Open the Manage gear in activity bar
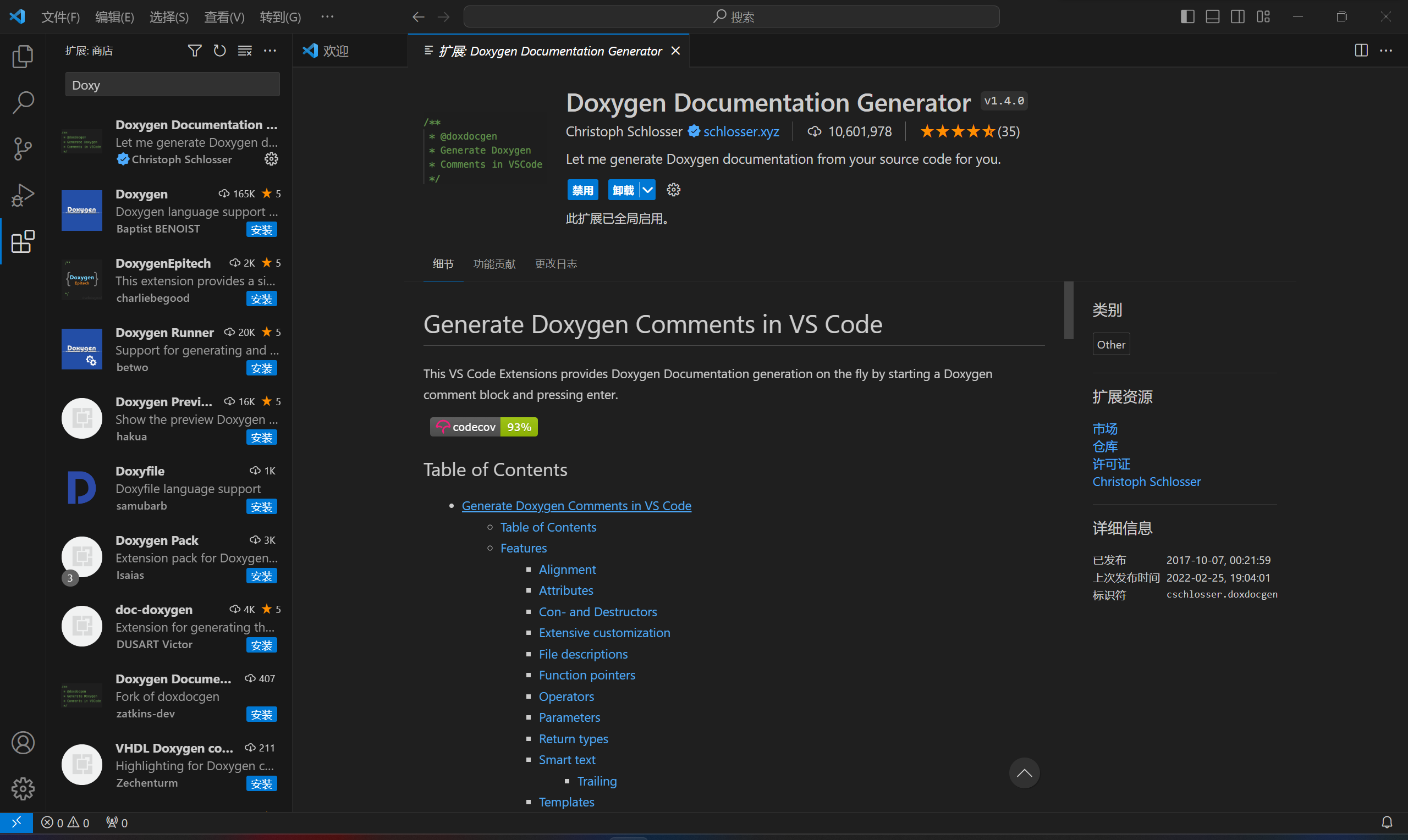The image size is (1408, 840). click(23, 788)
